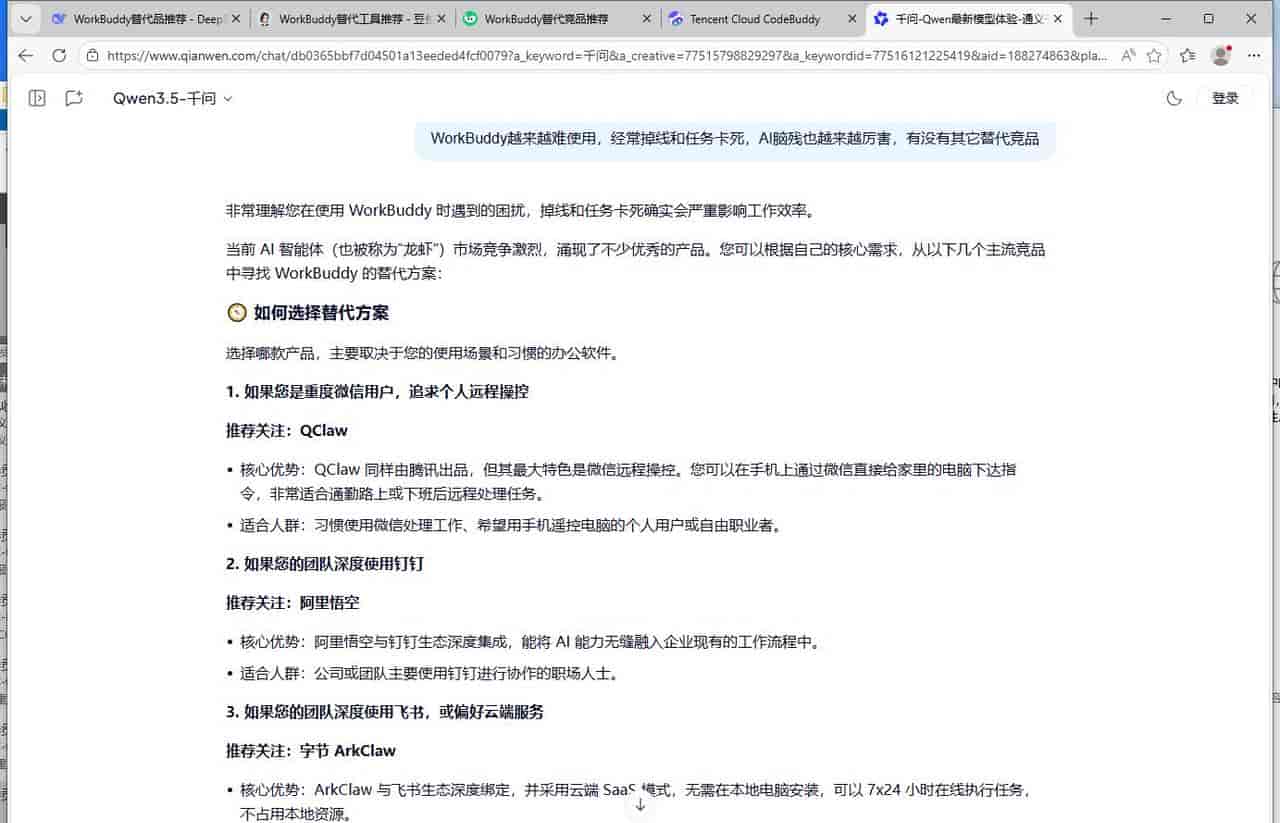Click the 如何选择替代方案 heading
The height and width of the screenshot is (823, 1280).
321,313
